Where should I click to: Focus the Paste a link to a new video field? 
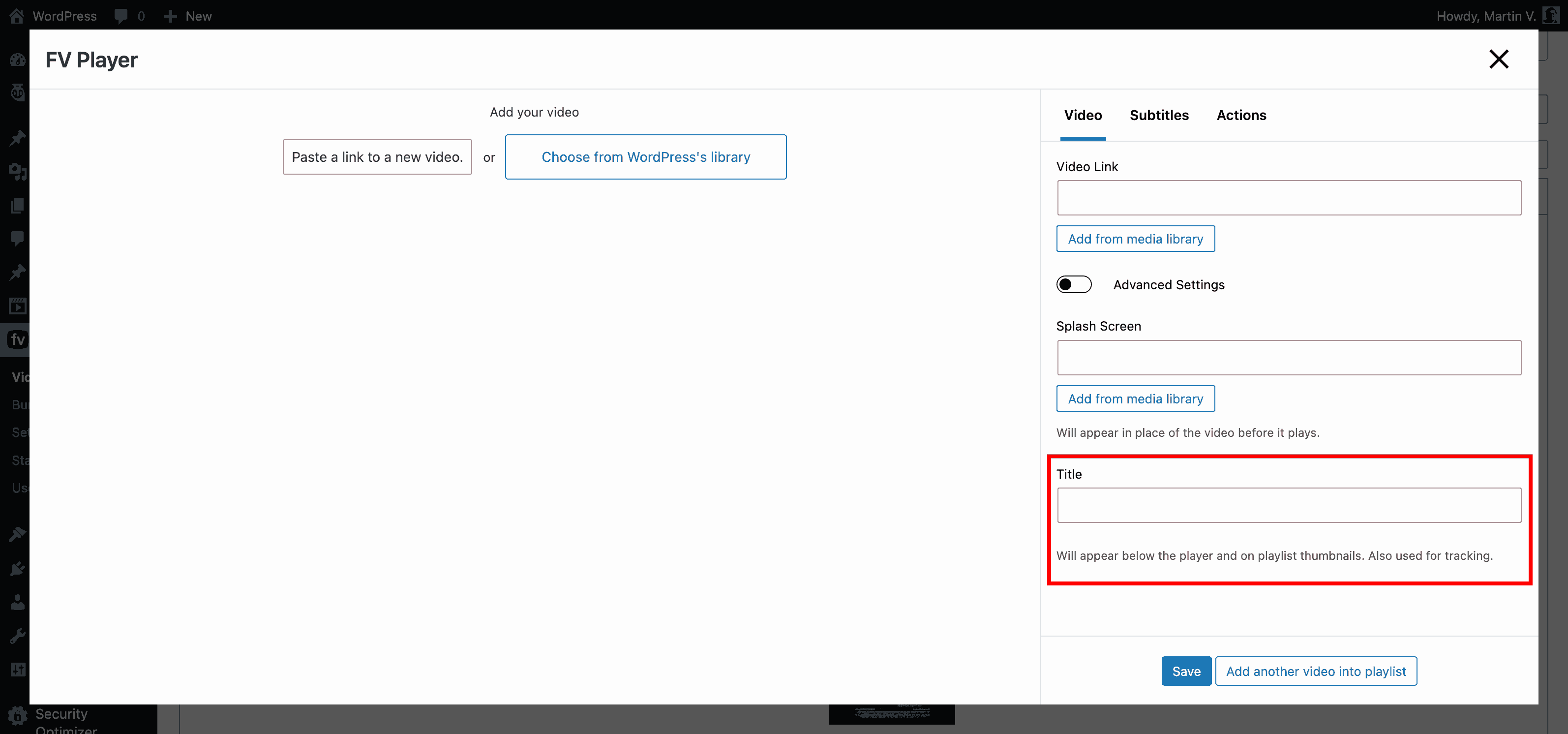click(377, 157)
